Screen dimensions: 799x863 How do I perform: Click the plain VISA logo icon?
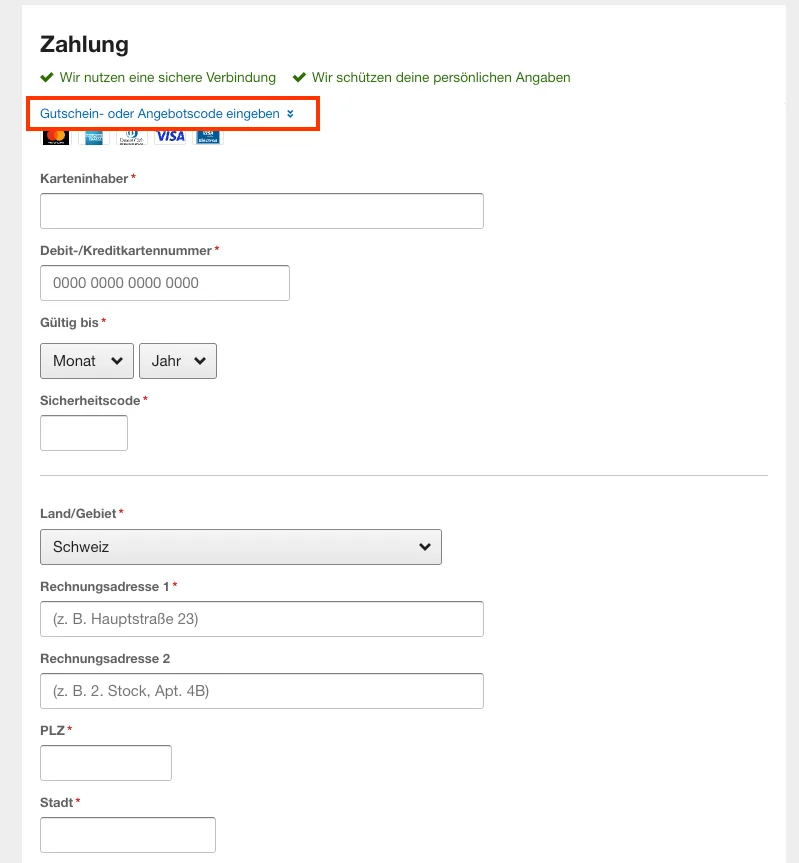click(171, 136)
